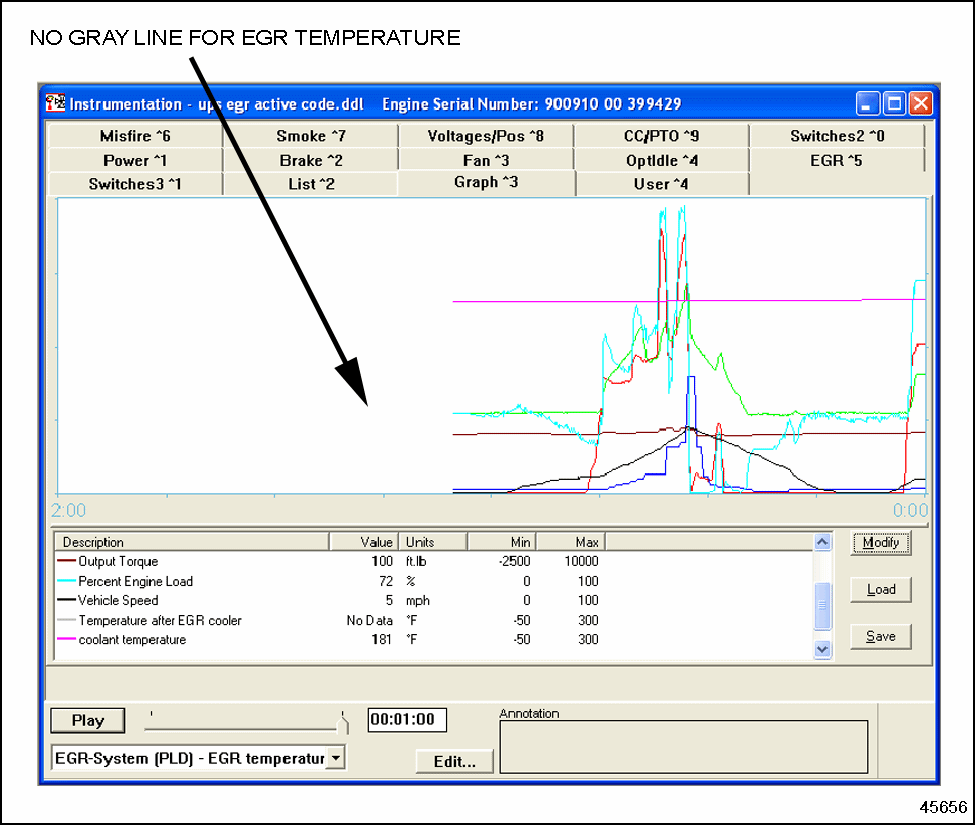This screenshot has height=825, width=975.
Task: Select the Percent Engine Load row
Action: 135,581
